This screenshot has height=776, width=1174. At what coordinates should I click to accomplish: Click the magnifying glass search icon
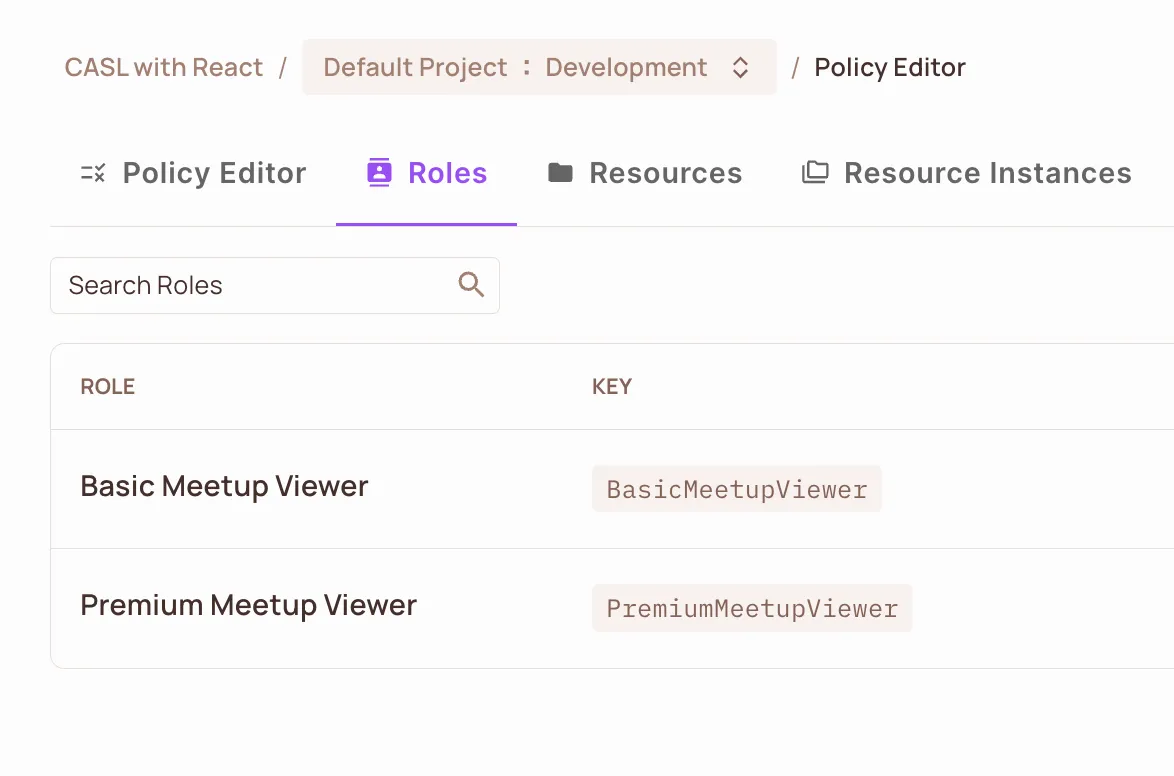tap(471, 285)
